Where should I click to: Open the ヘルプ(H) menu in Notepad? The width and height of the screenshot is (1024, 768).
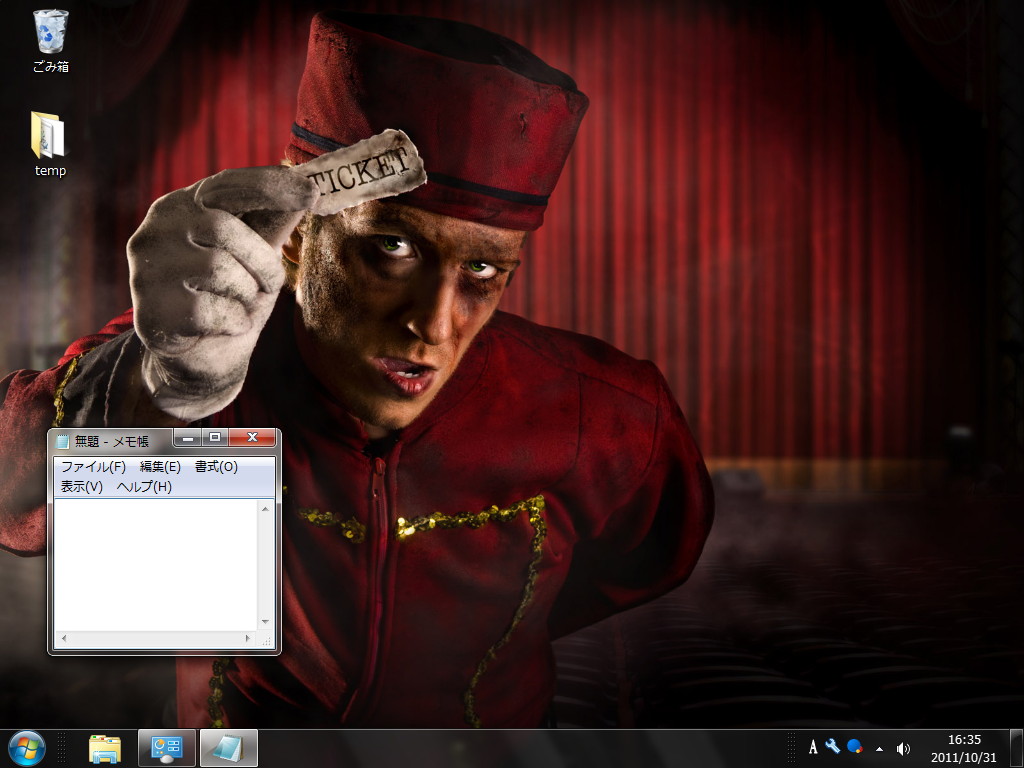[x=144, y=487]
